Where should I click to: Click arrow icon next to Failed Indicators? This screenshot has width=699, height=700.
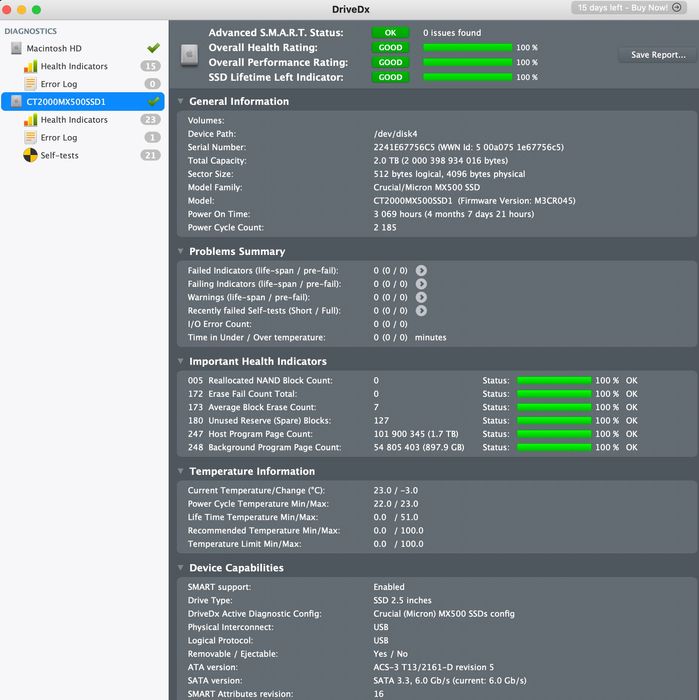[421, 271]
